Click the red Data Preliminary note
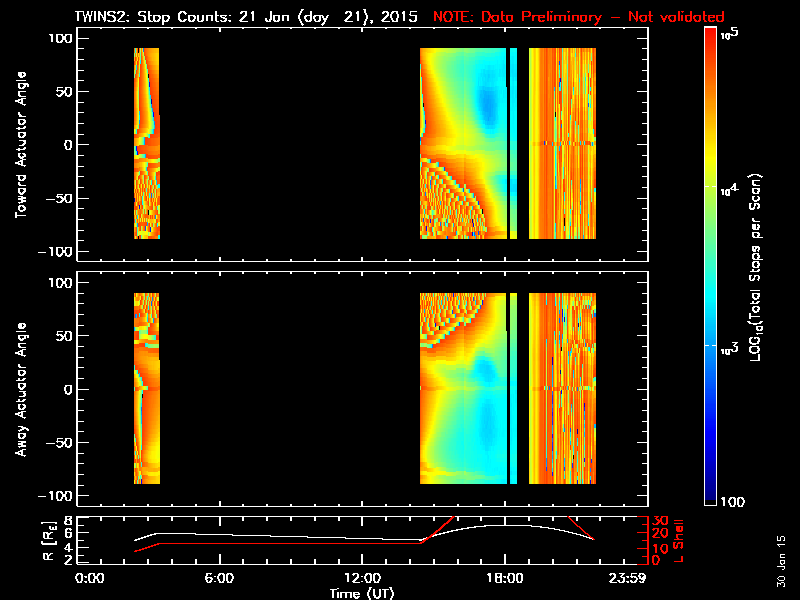The height and width of the screenshot is (600, 800). click(579, 17)
